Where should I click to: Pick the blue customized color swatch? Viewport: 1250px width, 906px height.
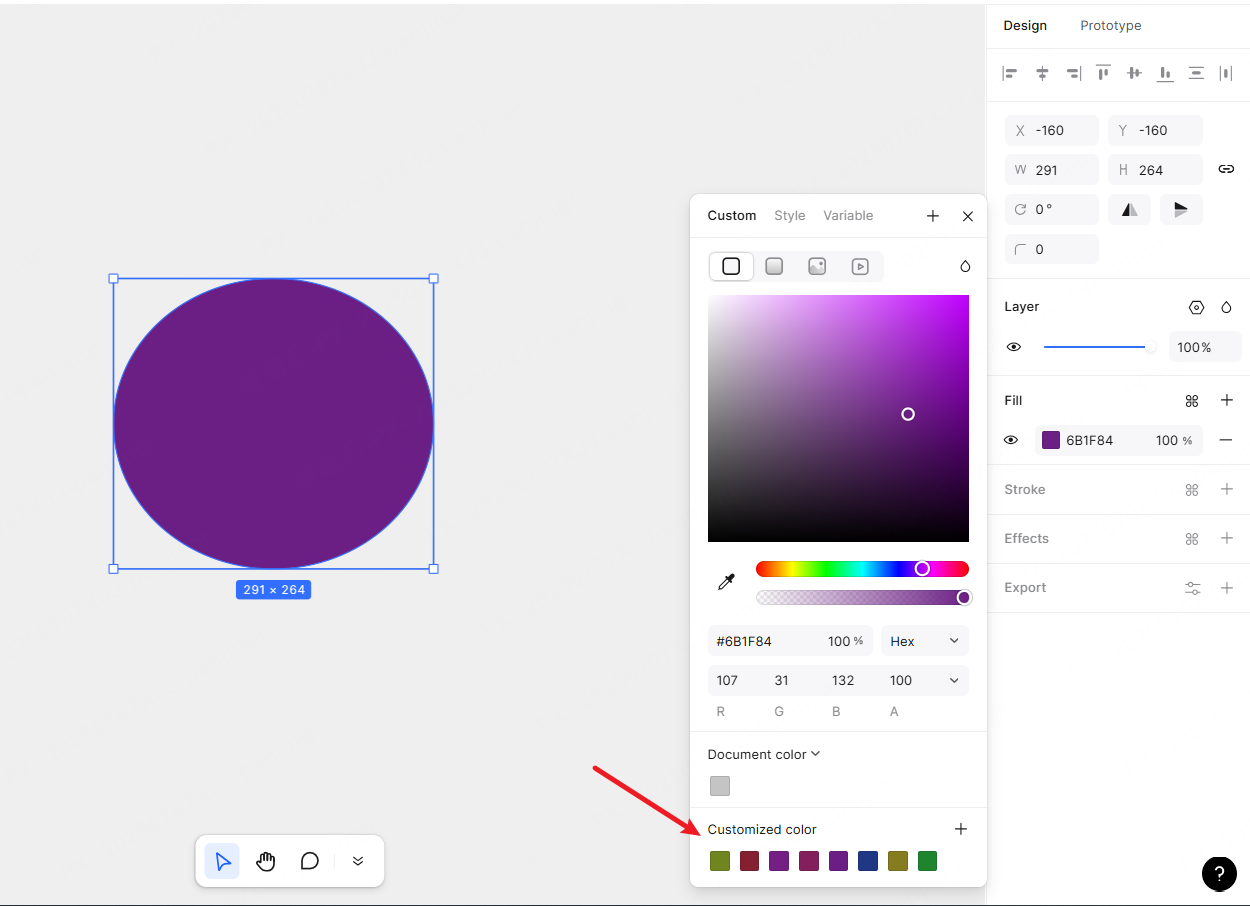tap(868, 861)
